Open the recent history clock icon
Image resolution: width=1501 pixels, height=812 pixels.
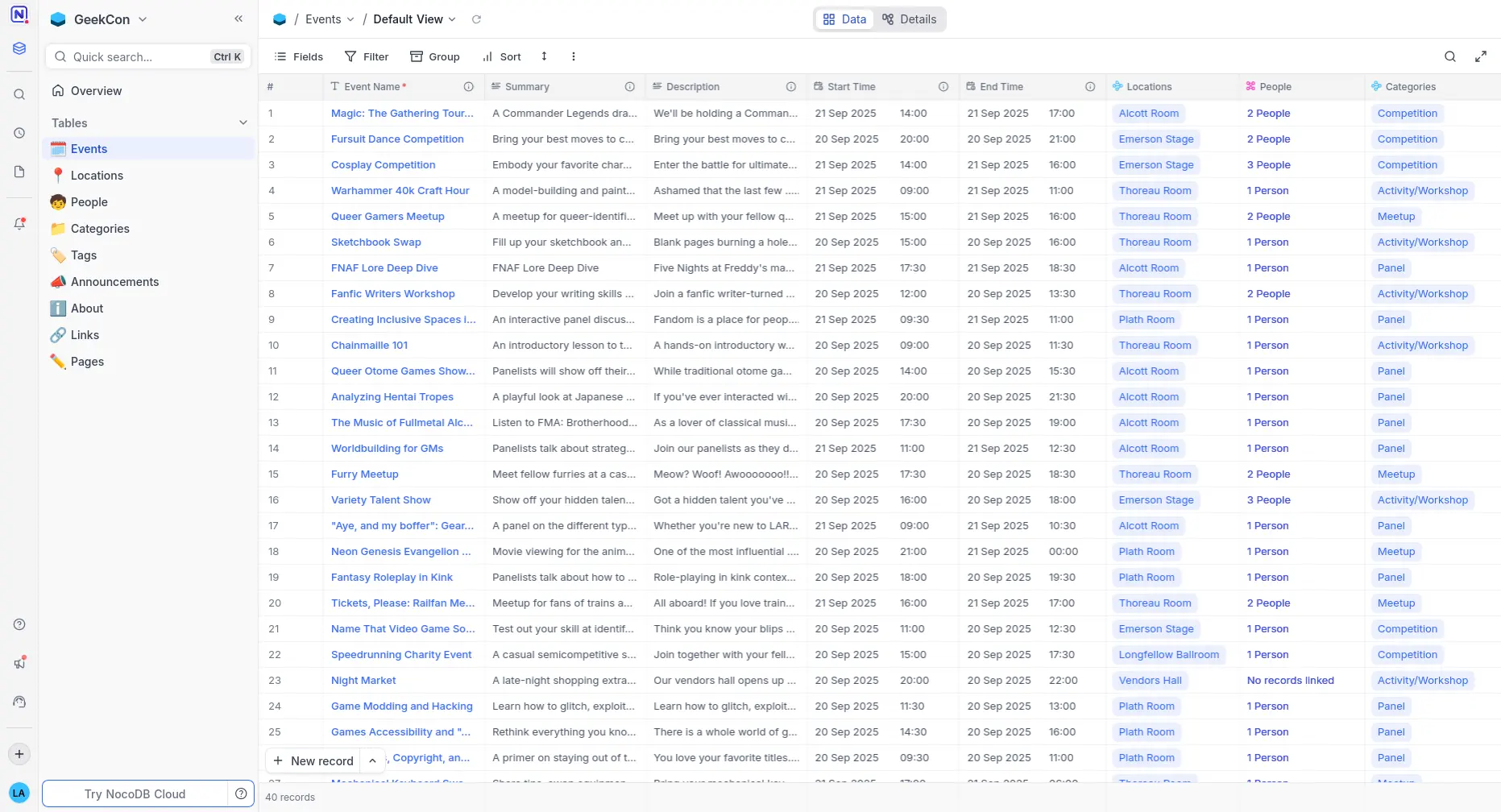(x=19, y=133)
